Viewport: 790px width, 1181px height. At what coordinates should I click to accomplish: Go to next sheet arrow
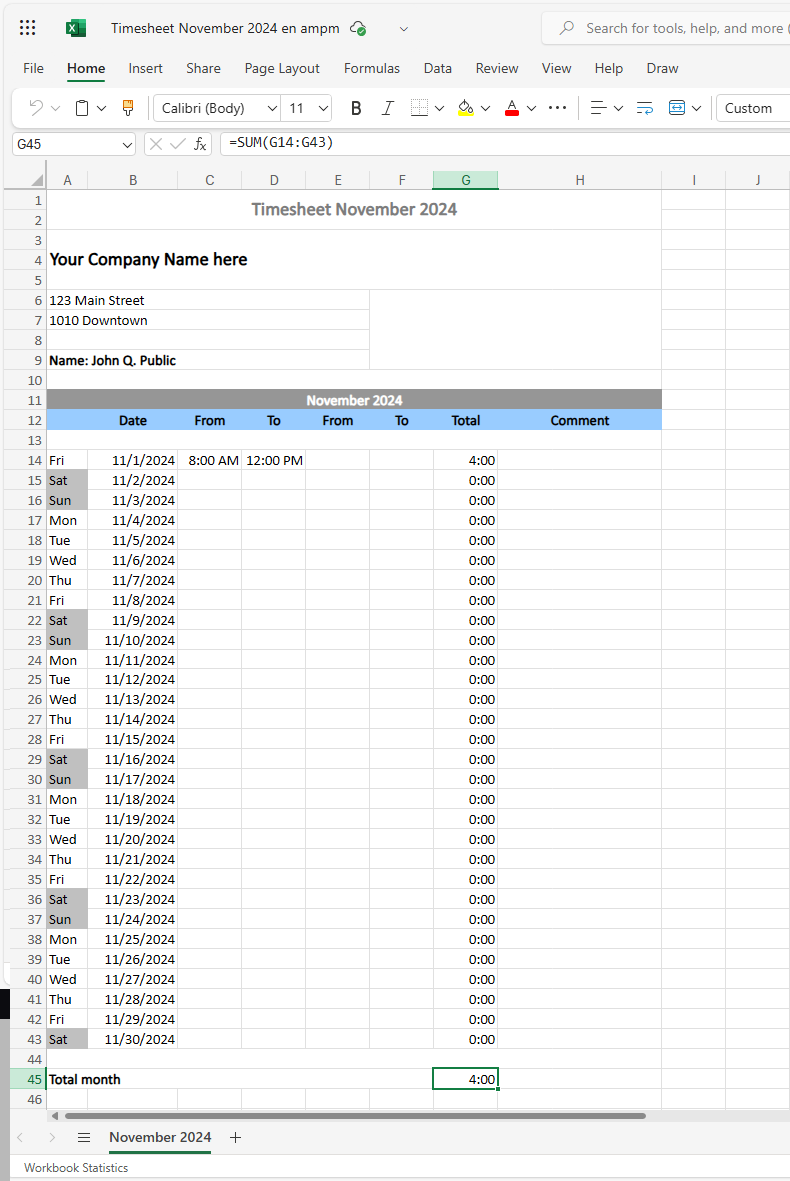click(x=51, y=1137)
